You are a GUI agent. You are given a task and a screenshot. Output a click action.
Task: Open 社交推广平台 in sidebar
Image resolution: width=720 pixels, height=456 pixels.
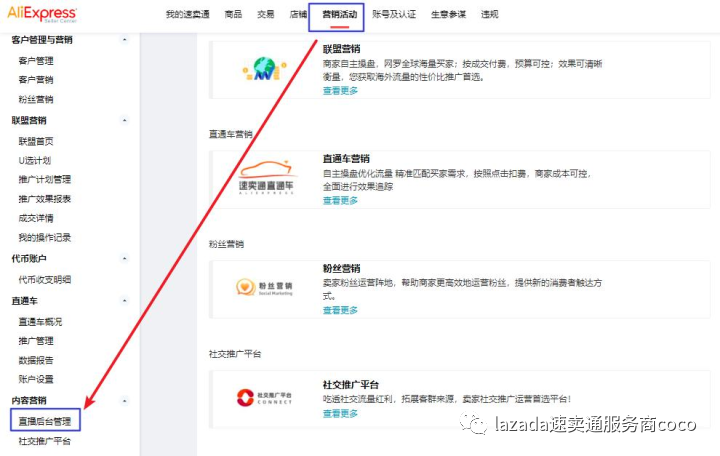[x=45, y=441]
